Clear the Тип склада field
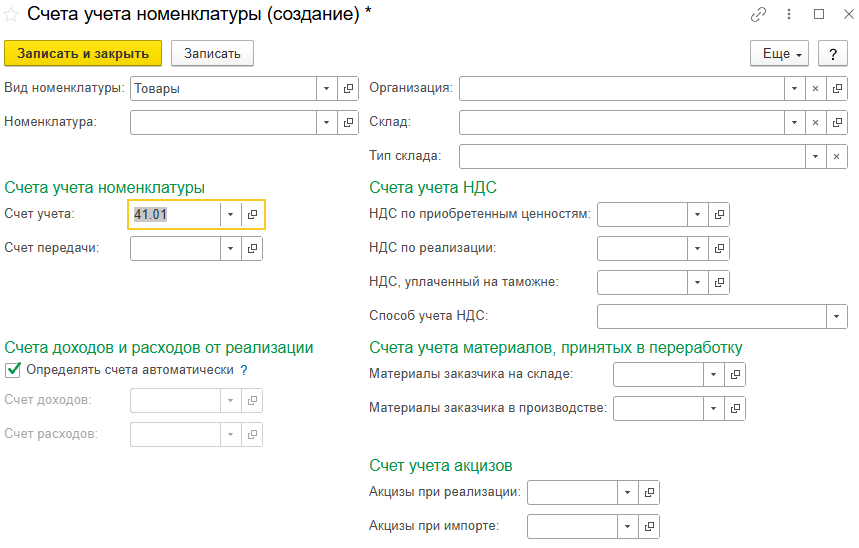Viewport: 859px width, 548px height. tap(837, 156)
